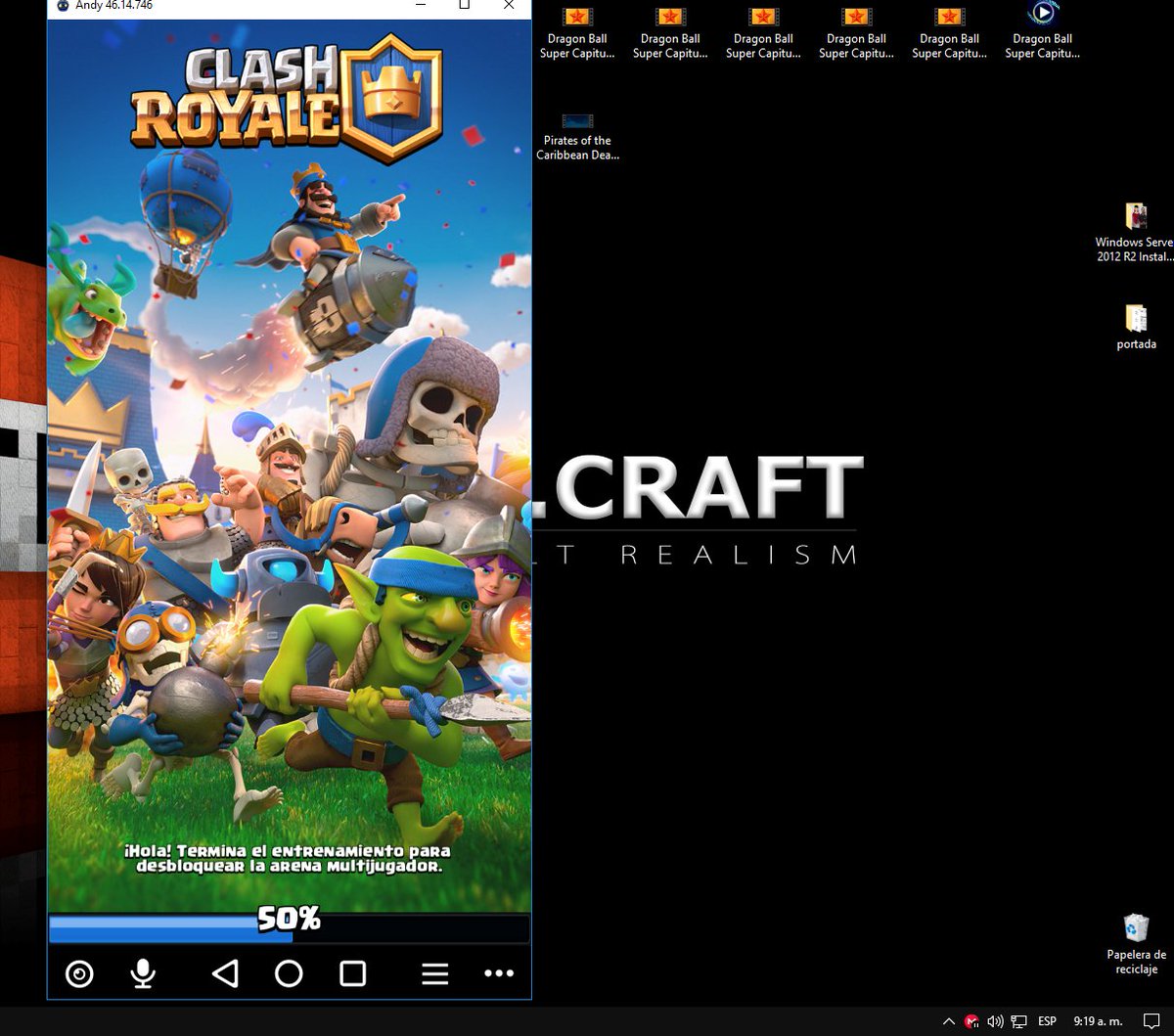This screenshot has height=1036, width=1174.
Task: Select the Pirates of the Caribbean video file
Action: point(577,137)
